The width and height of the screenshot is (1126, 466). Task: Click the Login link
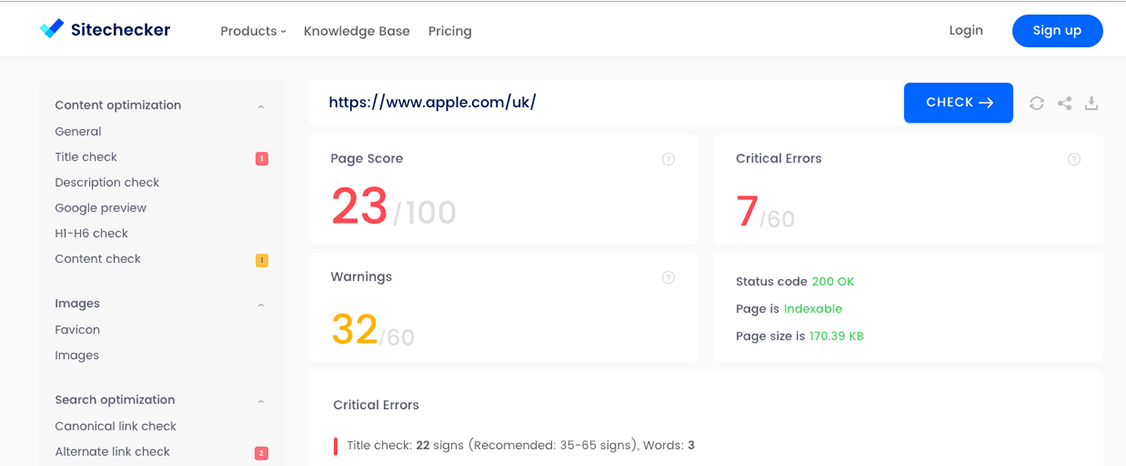coord(966,30)
